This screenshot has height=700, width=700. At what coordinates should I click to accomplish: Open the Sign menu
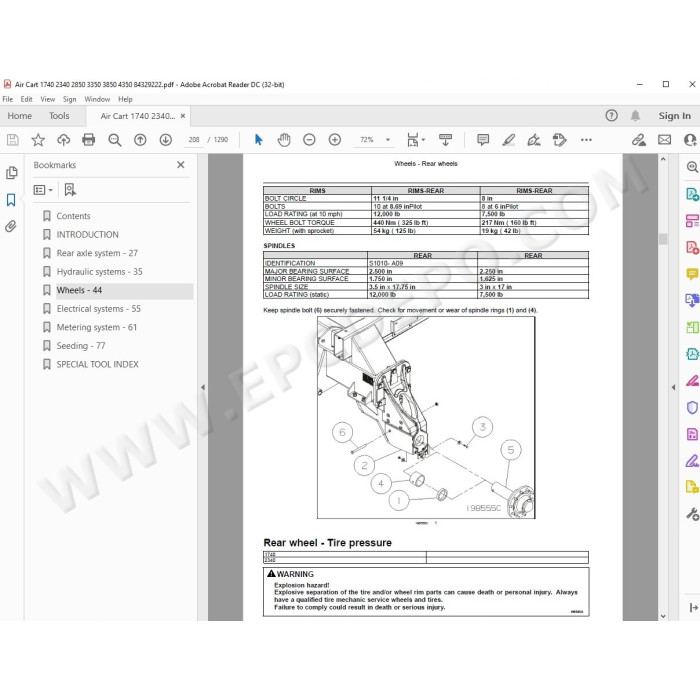(69, 99)
